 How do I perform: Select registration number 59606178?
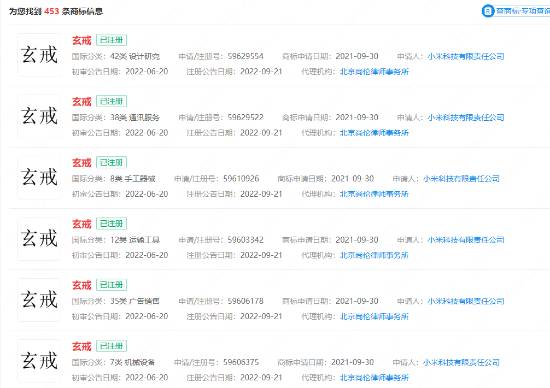pos(246,301)
